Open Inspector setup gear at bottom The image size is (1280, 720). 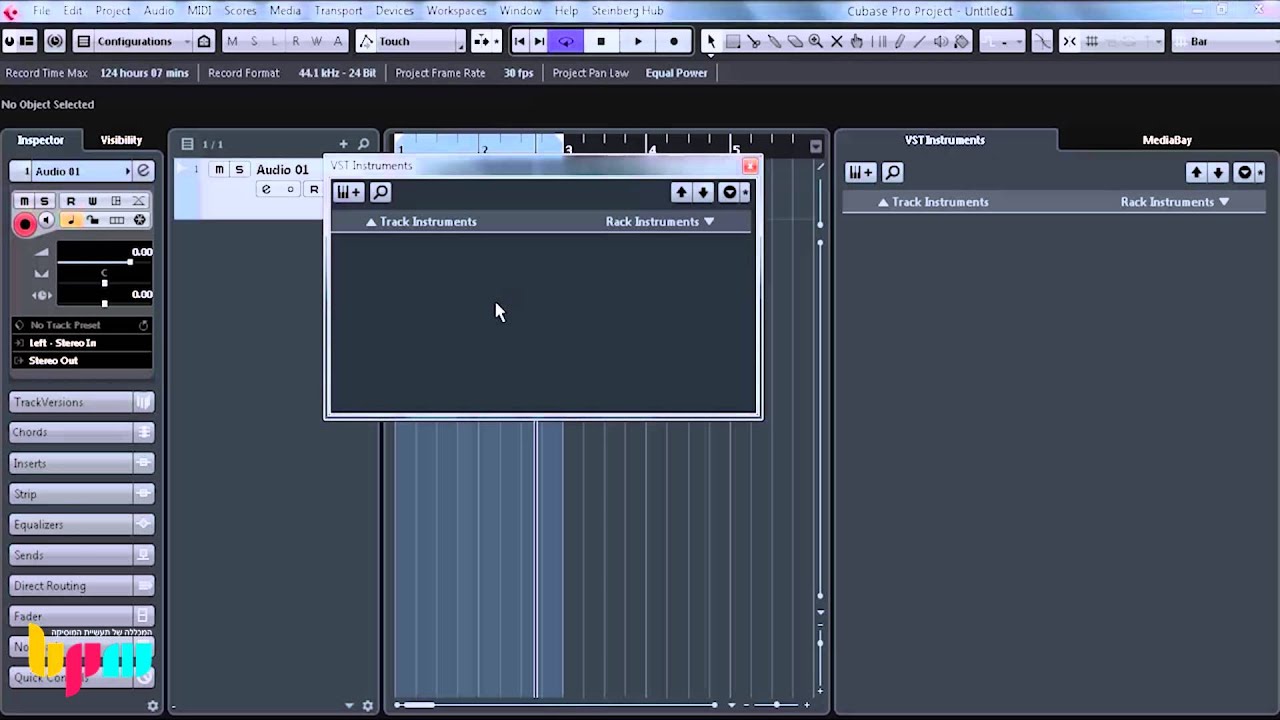[153, 705]
